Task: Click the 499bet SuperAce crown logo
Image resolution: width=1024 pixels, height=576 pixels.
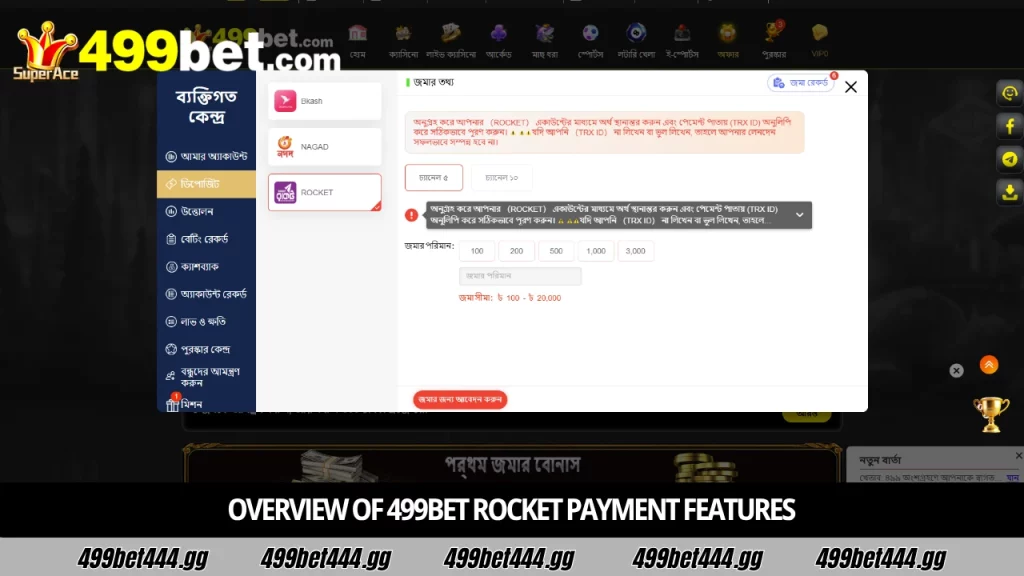Action: (x=44, y=52)
